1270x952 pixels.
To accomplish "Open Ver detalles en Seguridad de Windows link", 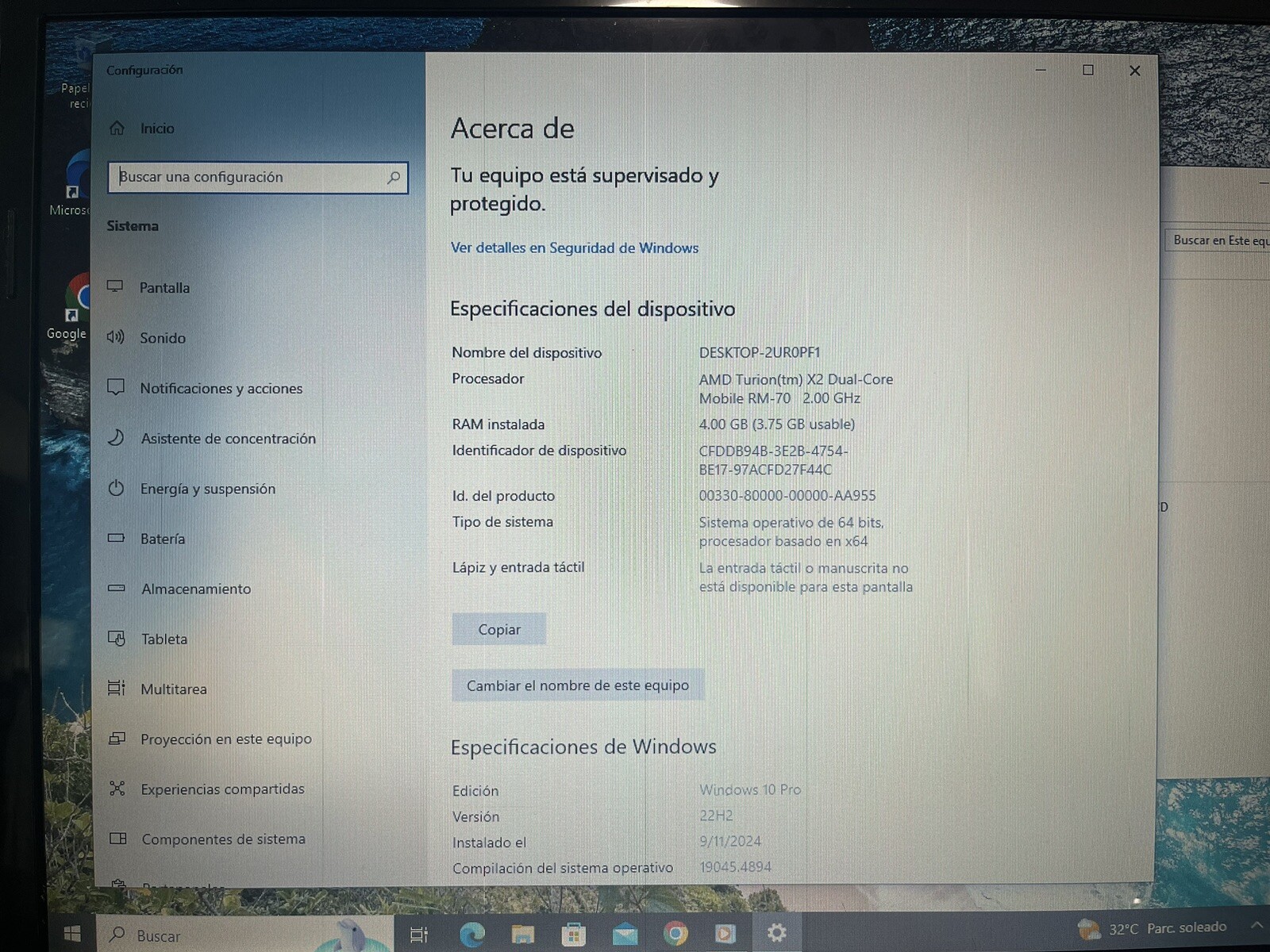I will click(575, 248).
